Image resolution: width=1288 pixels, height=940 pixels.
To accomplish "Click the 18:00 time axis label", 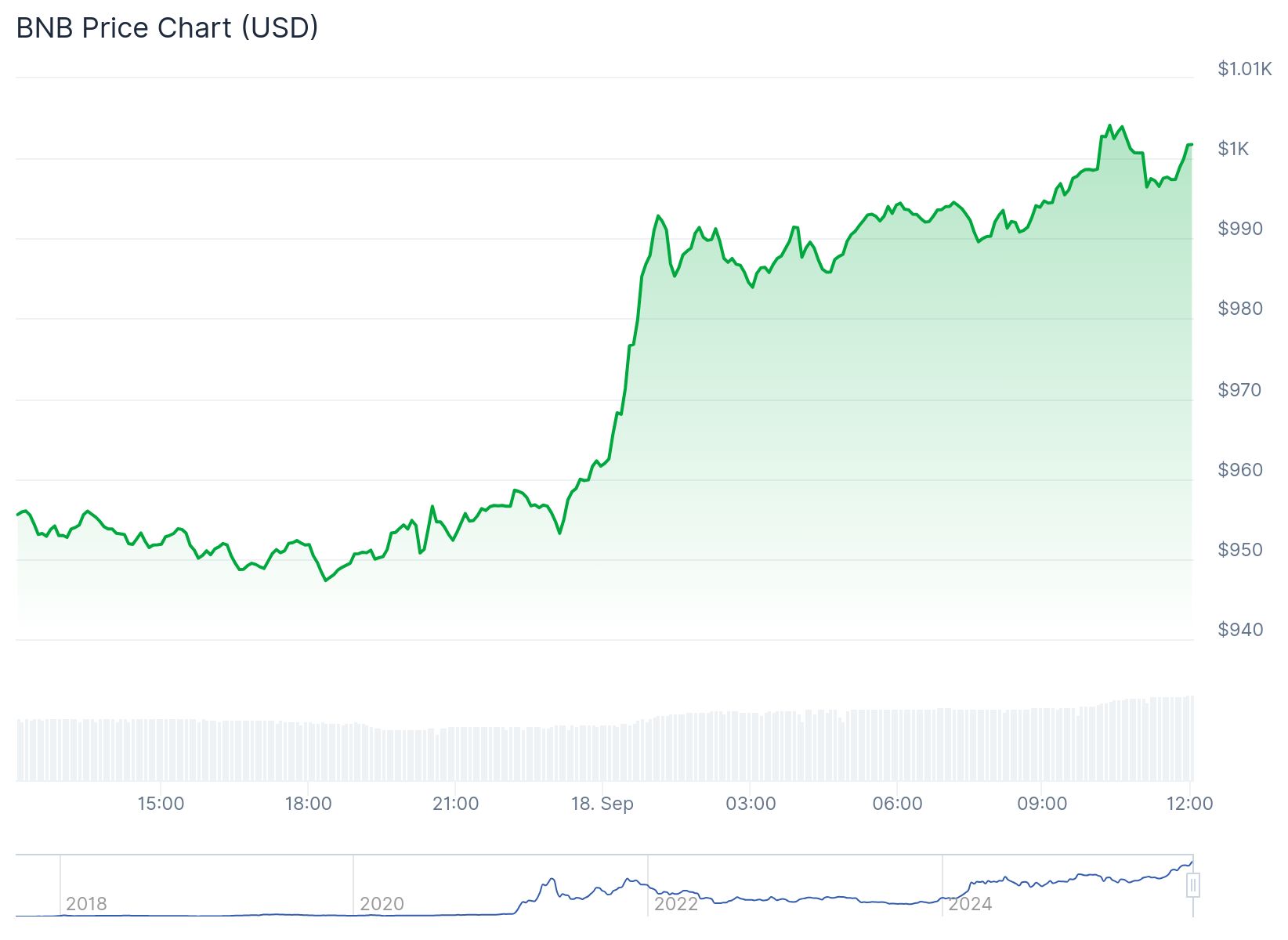I will (x=308, y=804).
